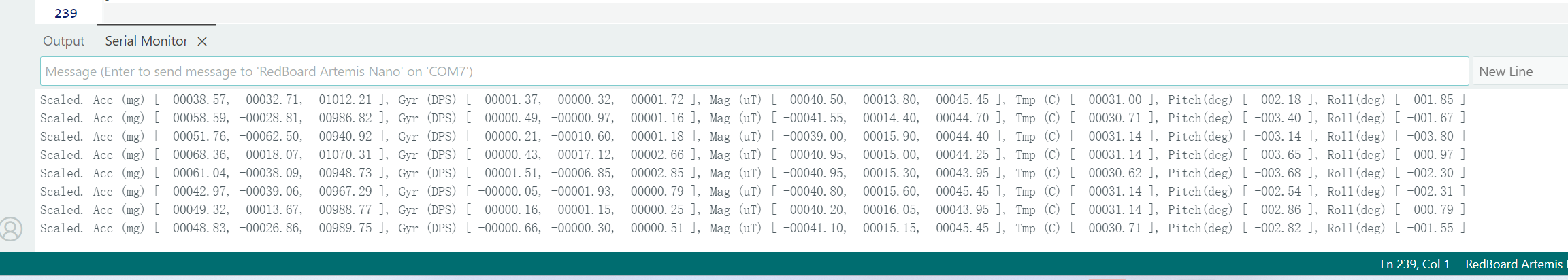
Task: Click the Tmp value 00030.62
Action: click(1115, 173)
